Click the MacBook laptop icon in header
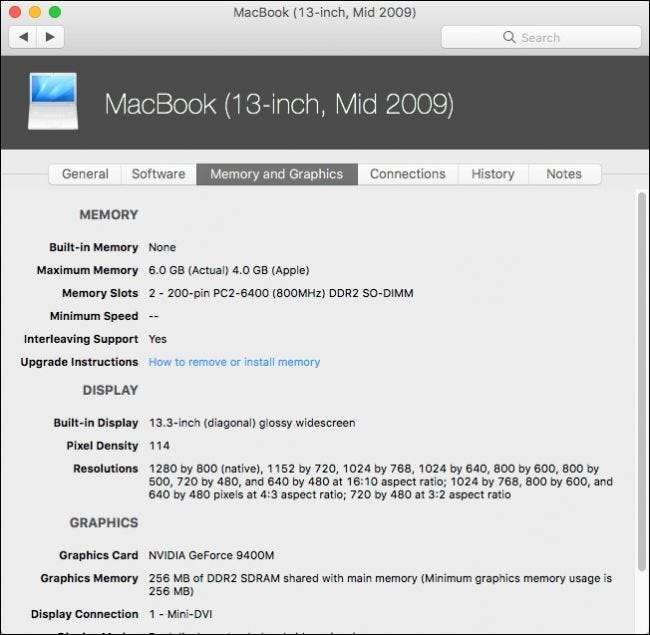The height and width of the screenshot is (635, 650). click(x=53, y=102)
